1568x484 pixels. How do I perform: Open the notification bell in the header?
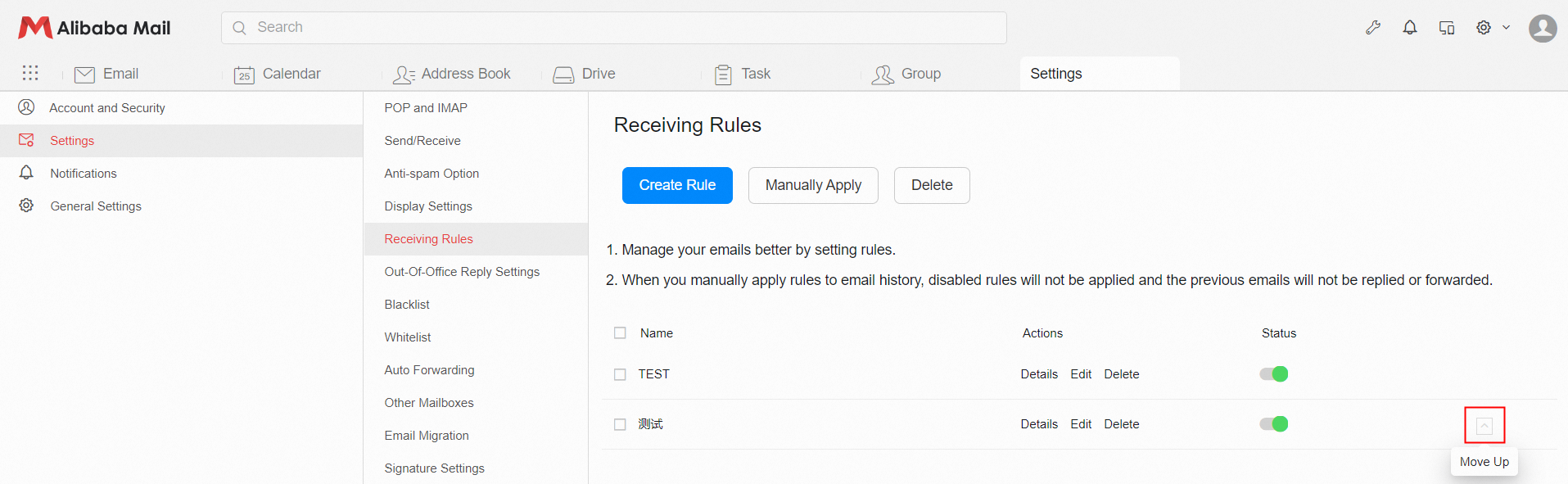coord(1410,28)
